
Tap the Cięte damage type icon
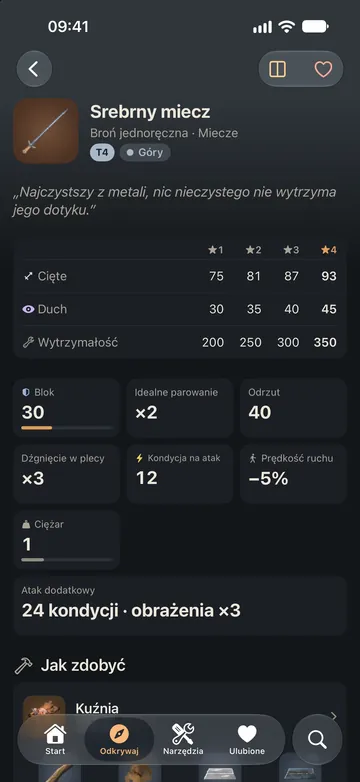tap(28, 276)
